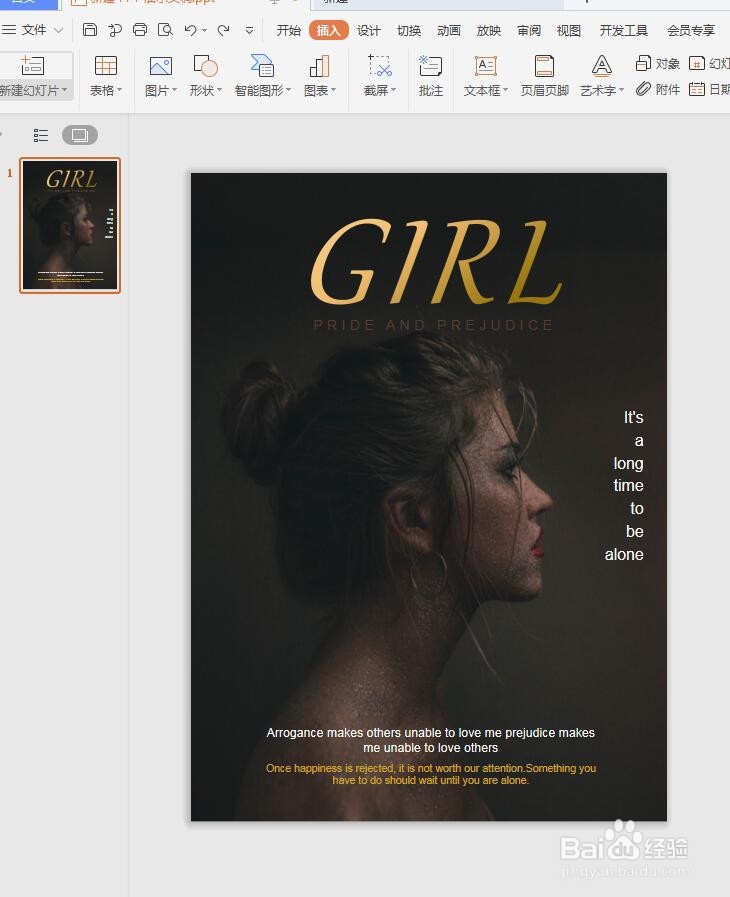Open the 切换 tab
The height and width of the screenshot is (897, 730).
click(408, 30)
